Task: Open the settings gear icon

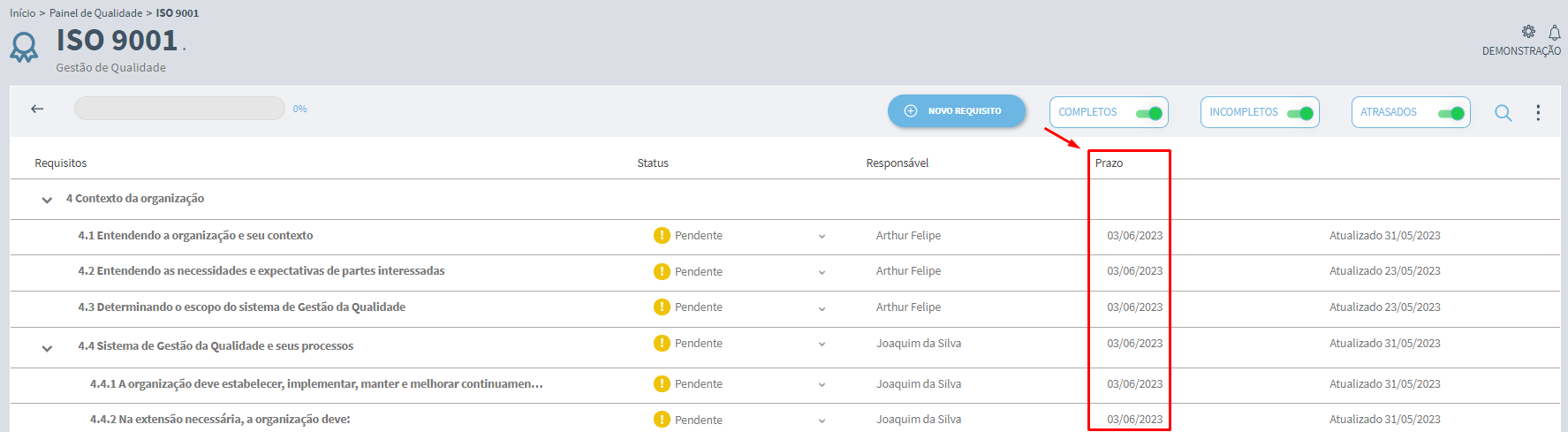Action: (x=1528, y=32)
